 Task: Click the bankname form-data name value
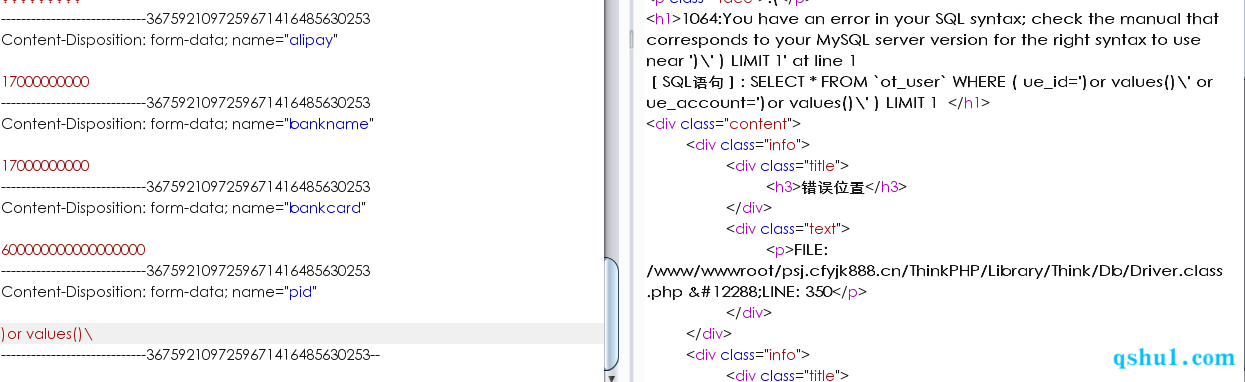(x=330, y=124)
